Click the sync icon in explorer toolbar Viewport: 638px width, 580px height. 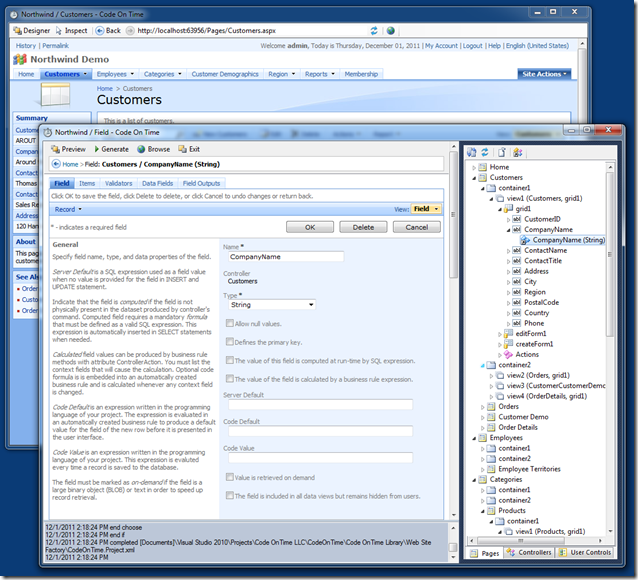coord(472,153)
